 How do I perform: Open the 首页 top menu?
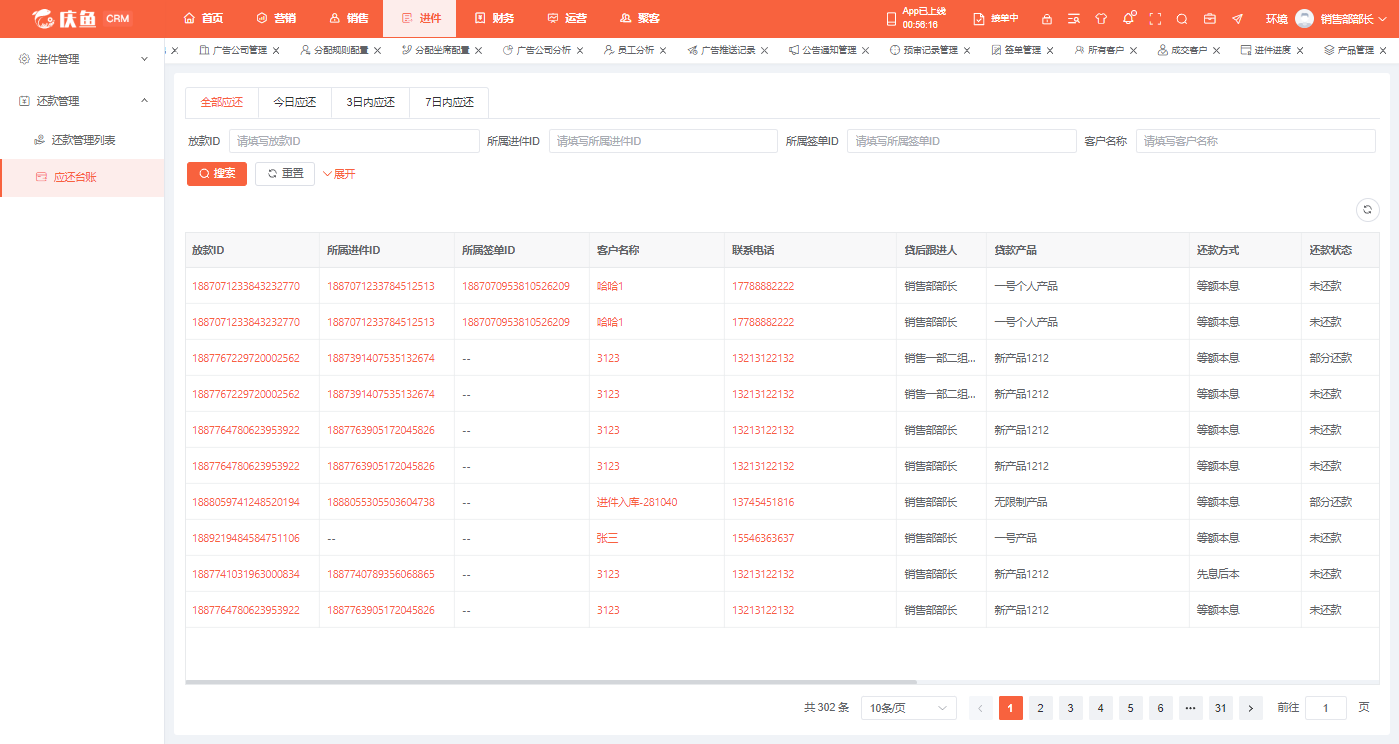tap(203, 18)
